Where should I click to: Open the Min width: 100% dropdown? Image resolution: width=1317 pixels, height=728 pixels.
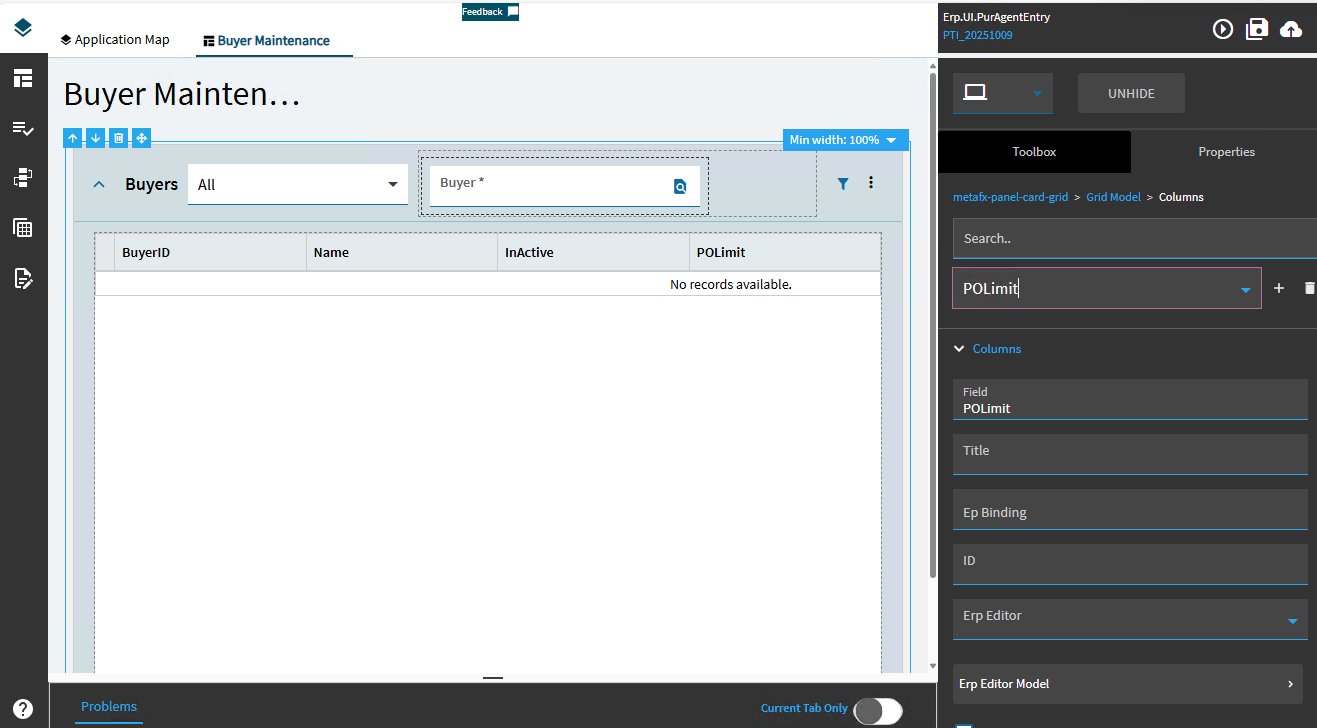coord(846,140)
